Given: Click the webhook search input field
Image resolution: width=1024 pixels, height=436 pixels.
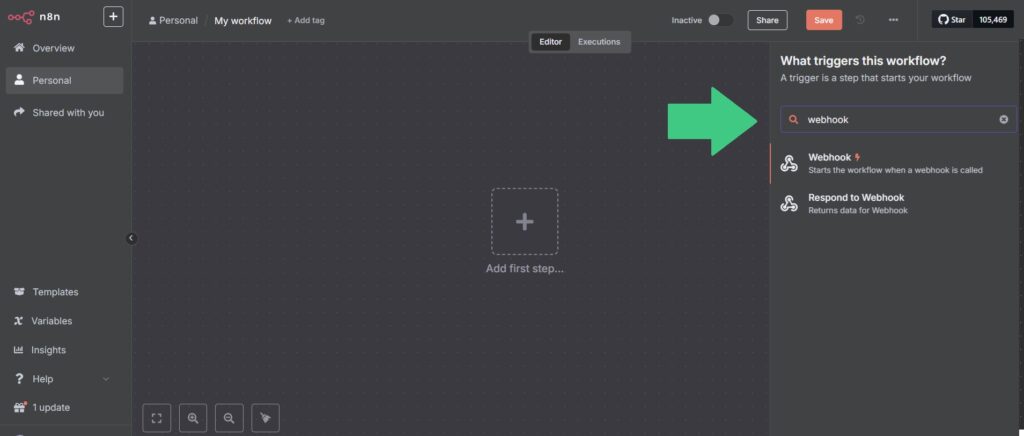Looking at the screenshot, I should click(x=895, y=120).
